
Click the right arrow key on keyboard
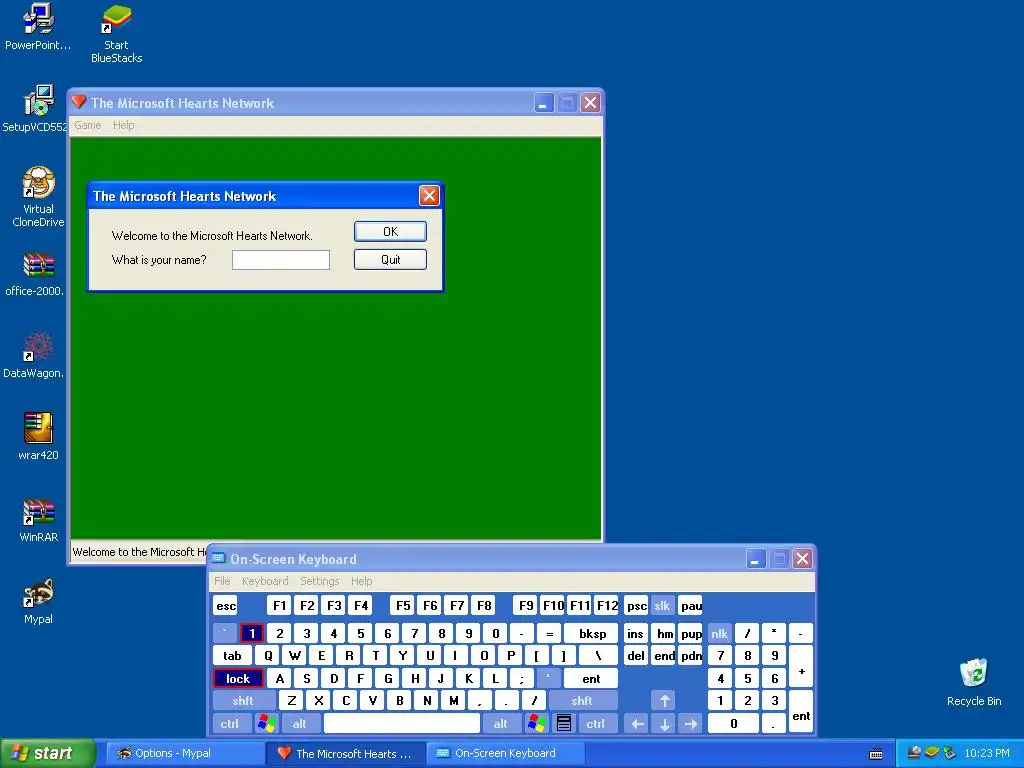[691, 724]
